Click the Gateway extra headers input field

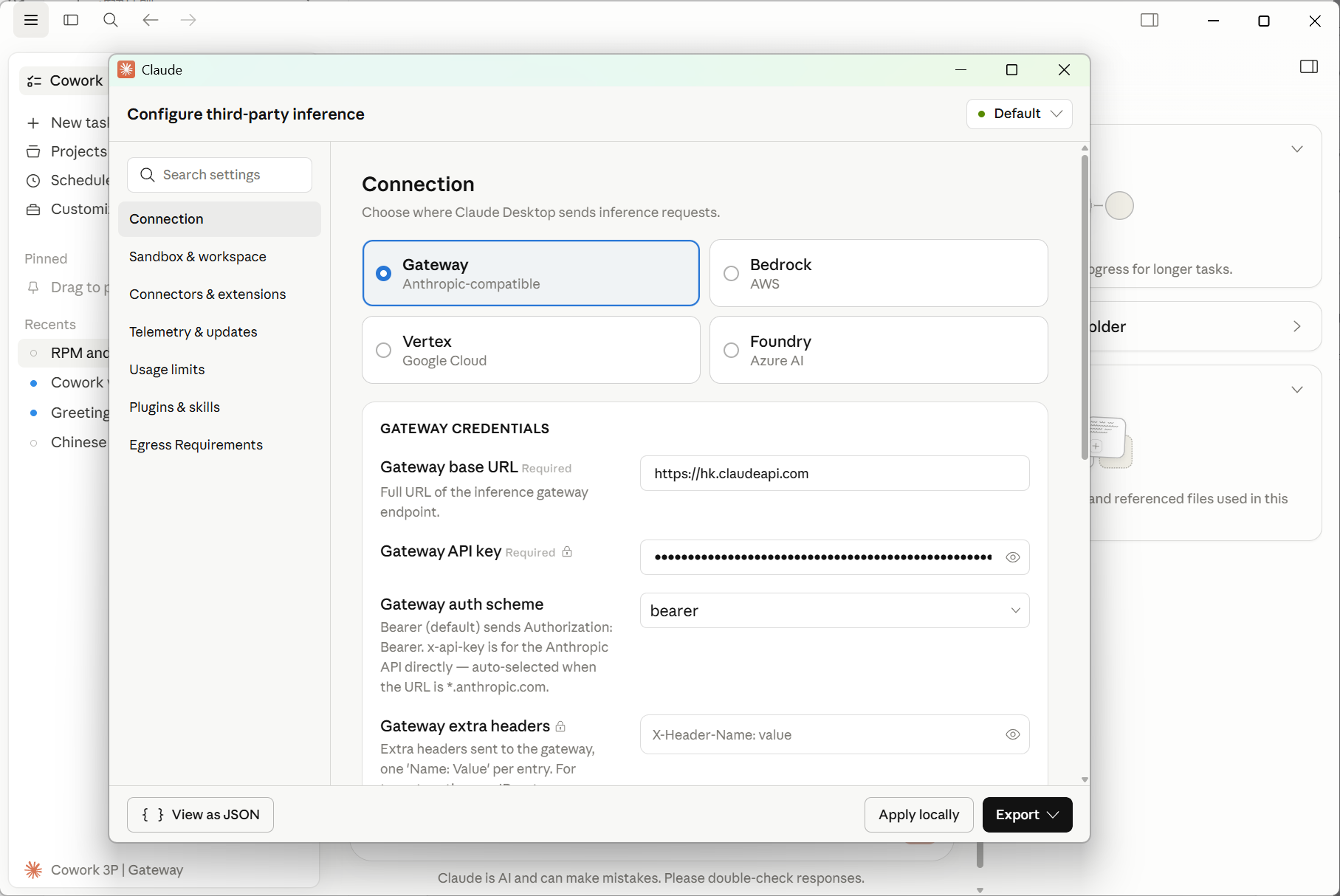point(835,734)
